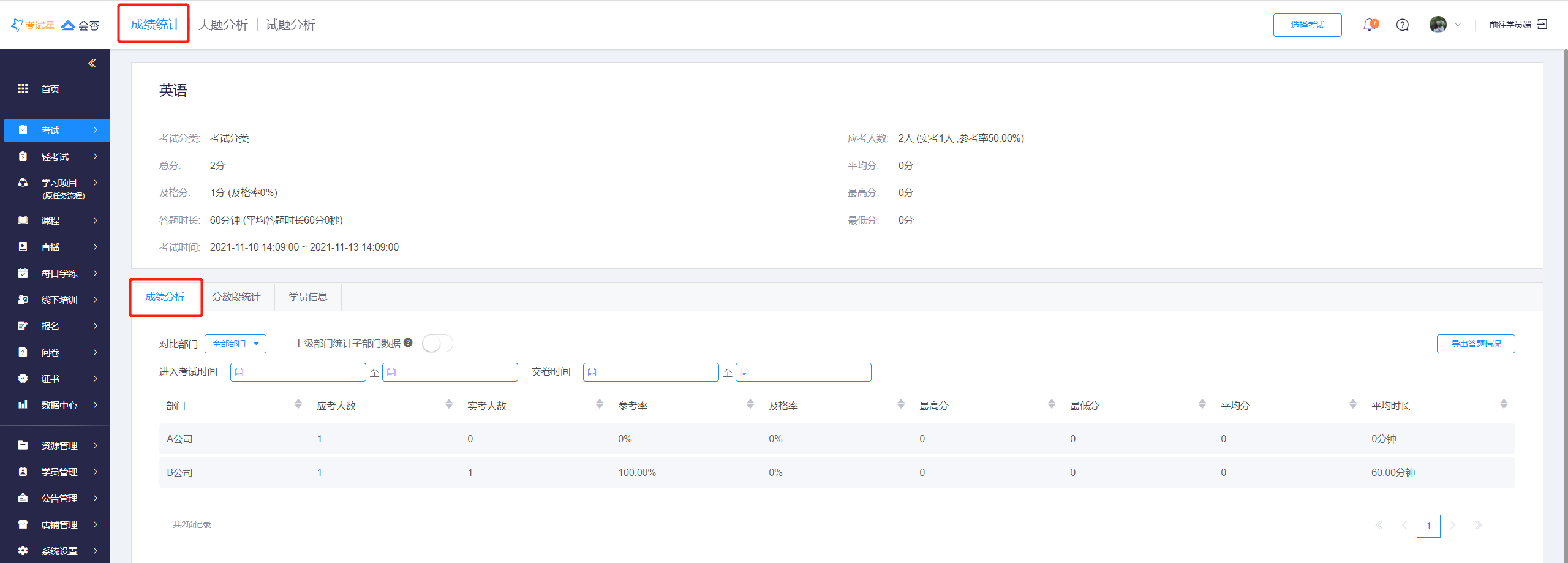The image size is (1568, 563).
Task: Toggle 上级部门统计子部门数据 switch
Action: (437, 344)
